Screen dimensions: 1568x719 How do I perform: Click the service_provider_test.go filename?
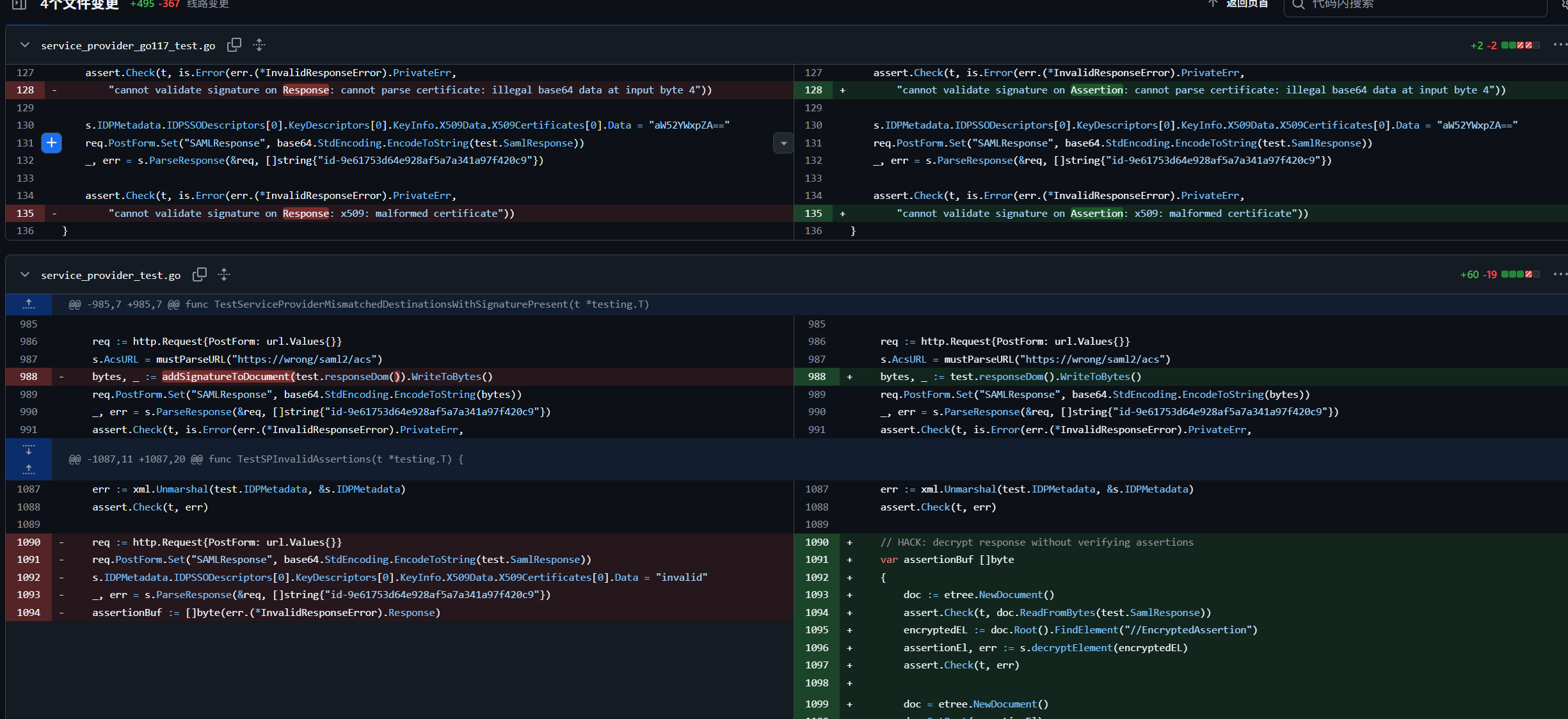point(111,275)
